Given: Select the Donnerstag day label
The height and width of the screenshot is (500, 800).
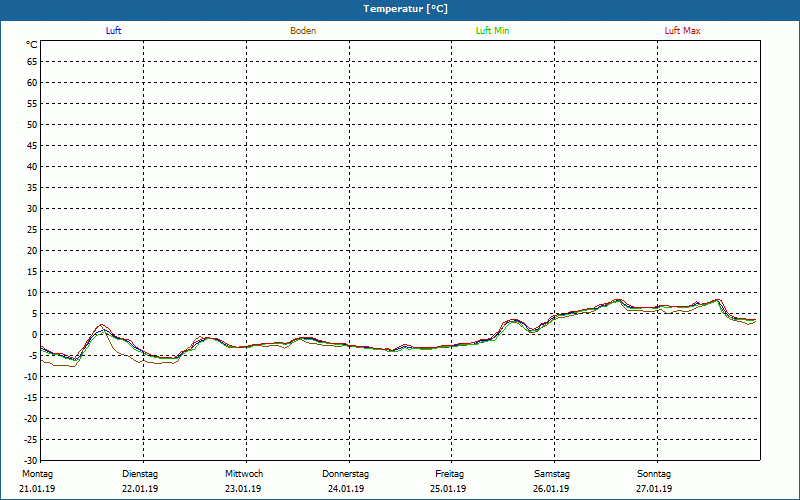Looking at the screenshot, I should point(345,474).
